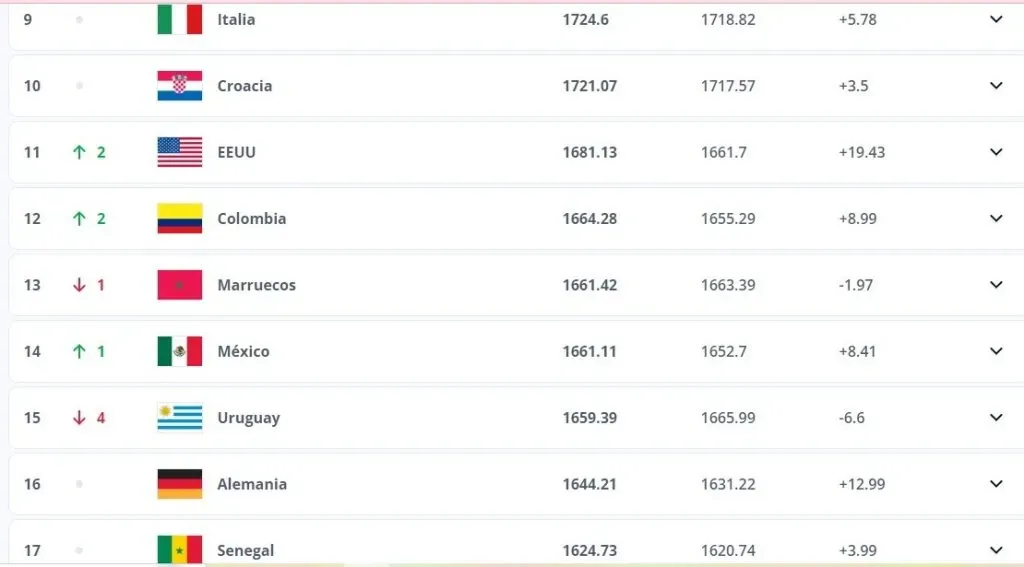
Task: Click the Marruecos flag icon
Action: pos(179,285)
